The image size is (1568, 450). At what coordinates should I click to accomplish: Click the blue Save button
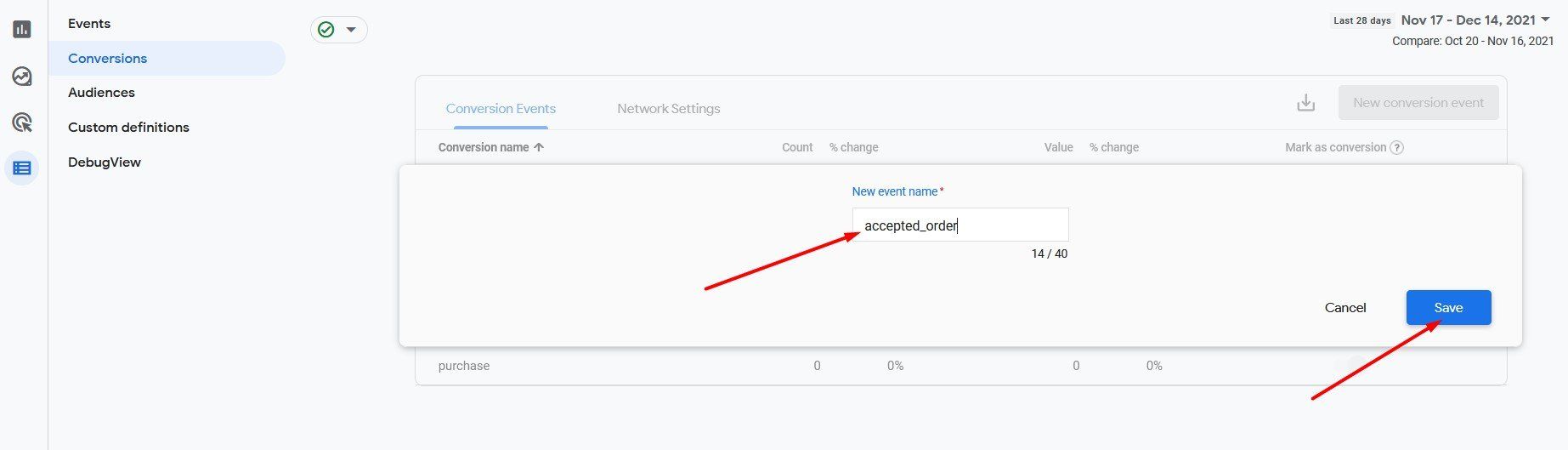coord(1448,308)
